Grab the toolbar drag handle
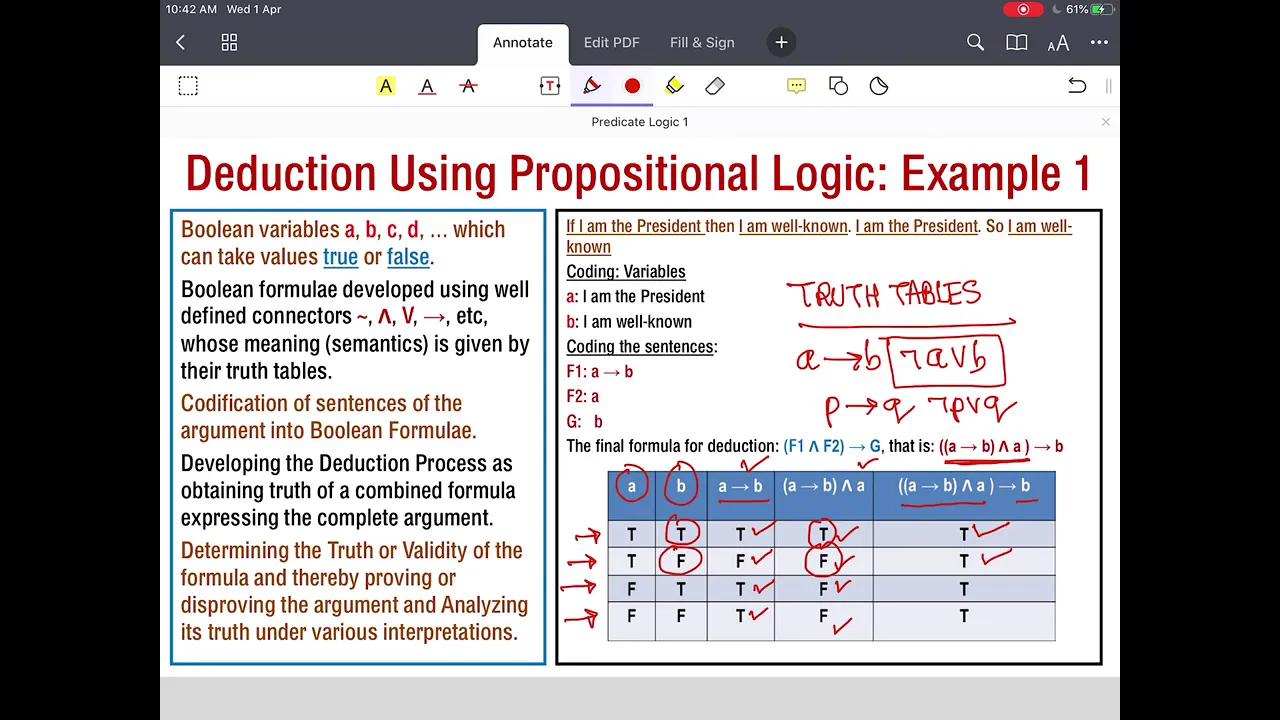Viewport: 1280px width, 720px height. coord(1108,86)
